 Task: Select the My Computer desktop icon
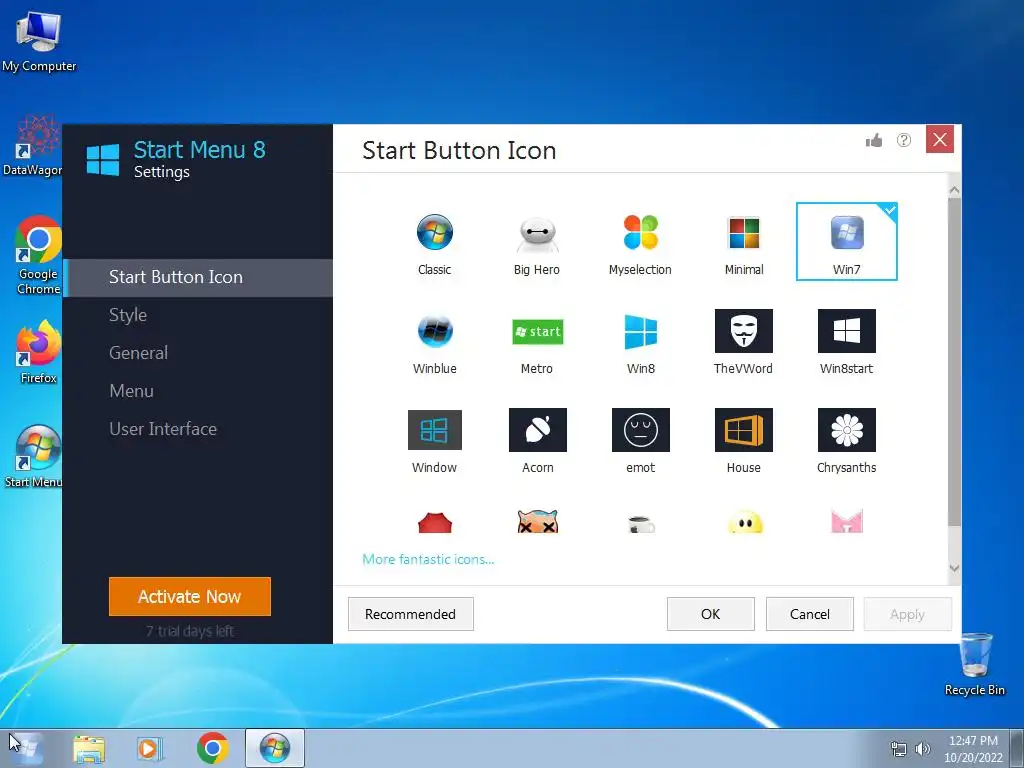click(39, 41)
